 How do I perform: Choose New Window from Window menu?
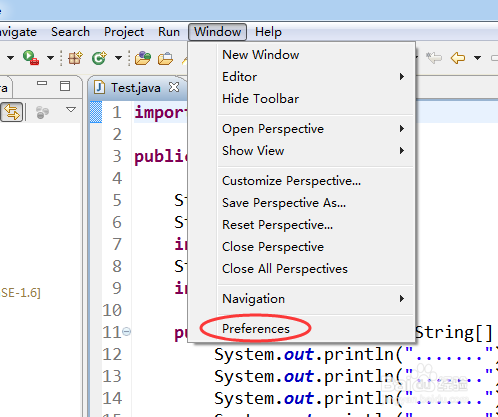coord(301,55)
